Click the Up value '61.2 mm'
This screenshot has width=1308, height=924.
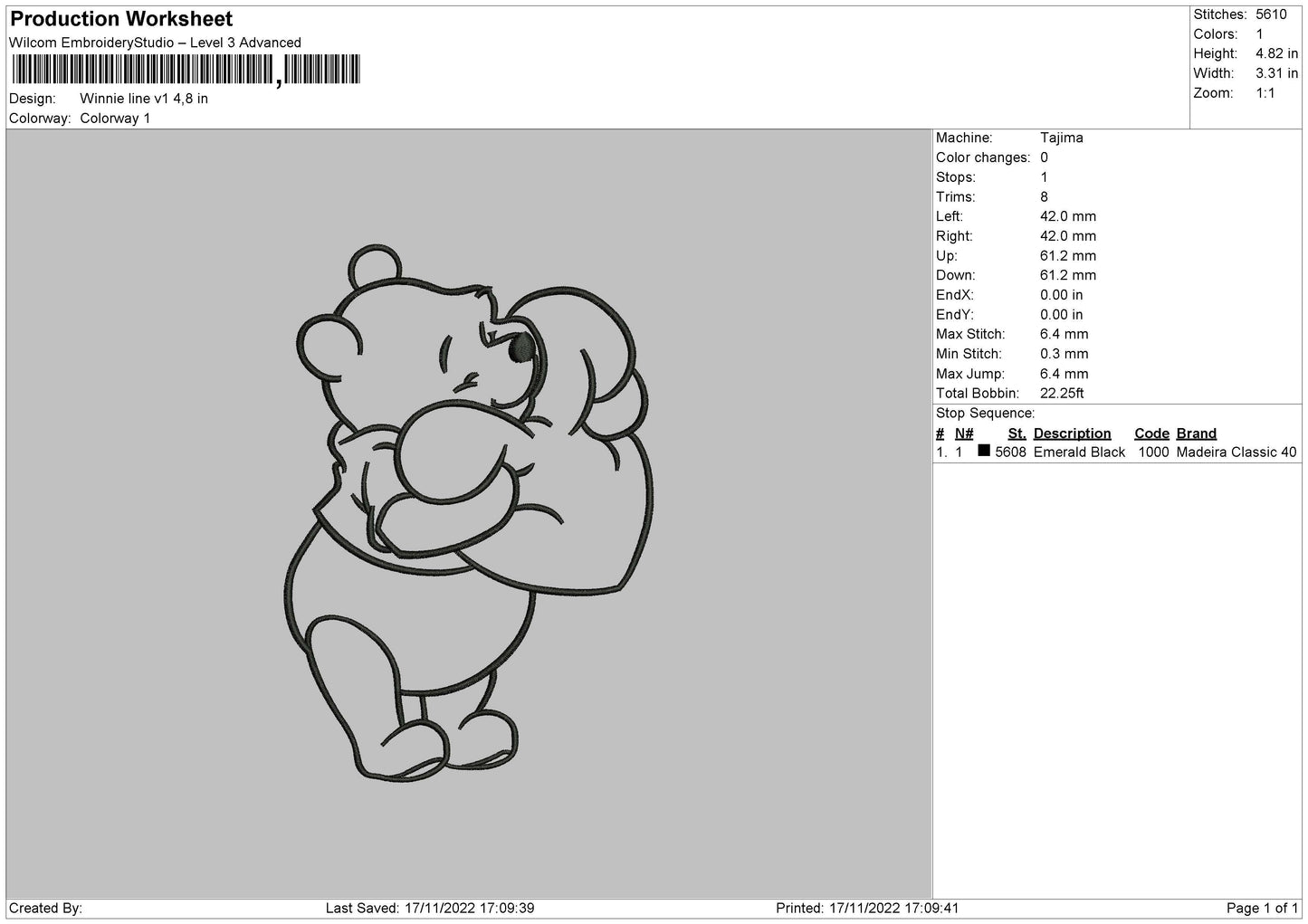[1068, 256]
